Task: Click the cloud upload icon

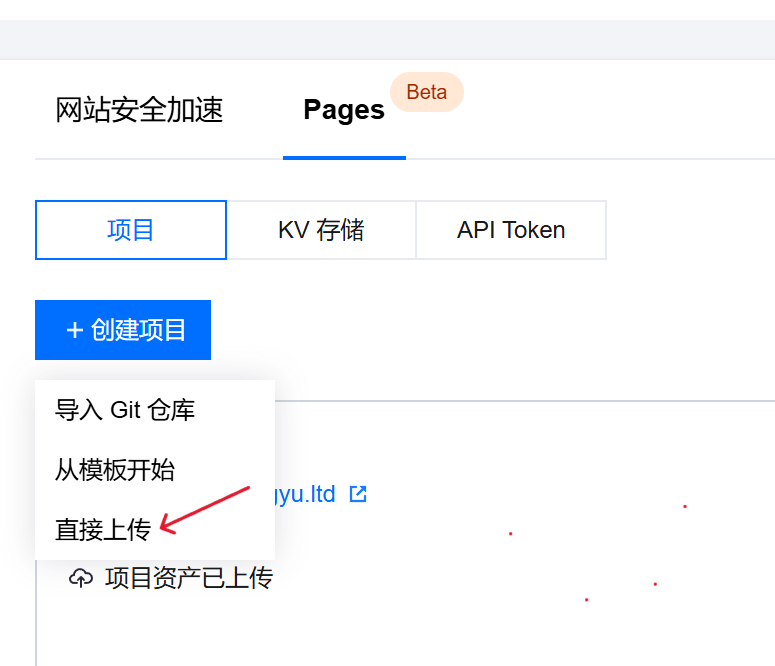Action: 81,578
